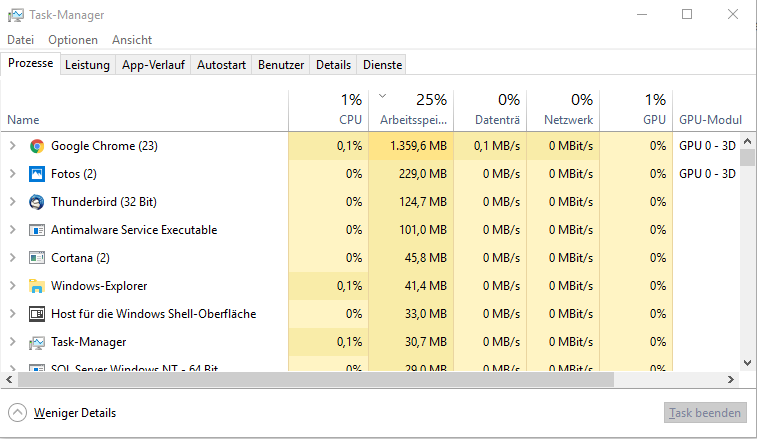Image resolution: width=757 pixels, height=439 pixels.
Task: Open the Datei menu
Action: (x=21, y=40)
